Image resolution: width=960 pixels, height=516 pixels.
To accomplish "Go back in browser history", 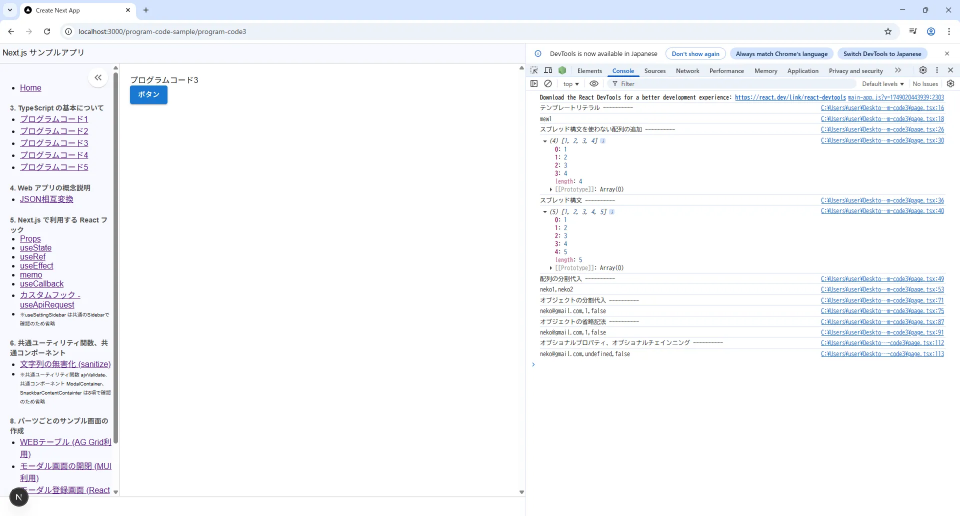I will point(11,31).
